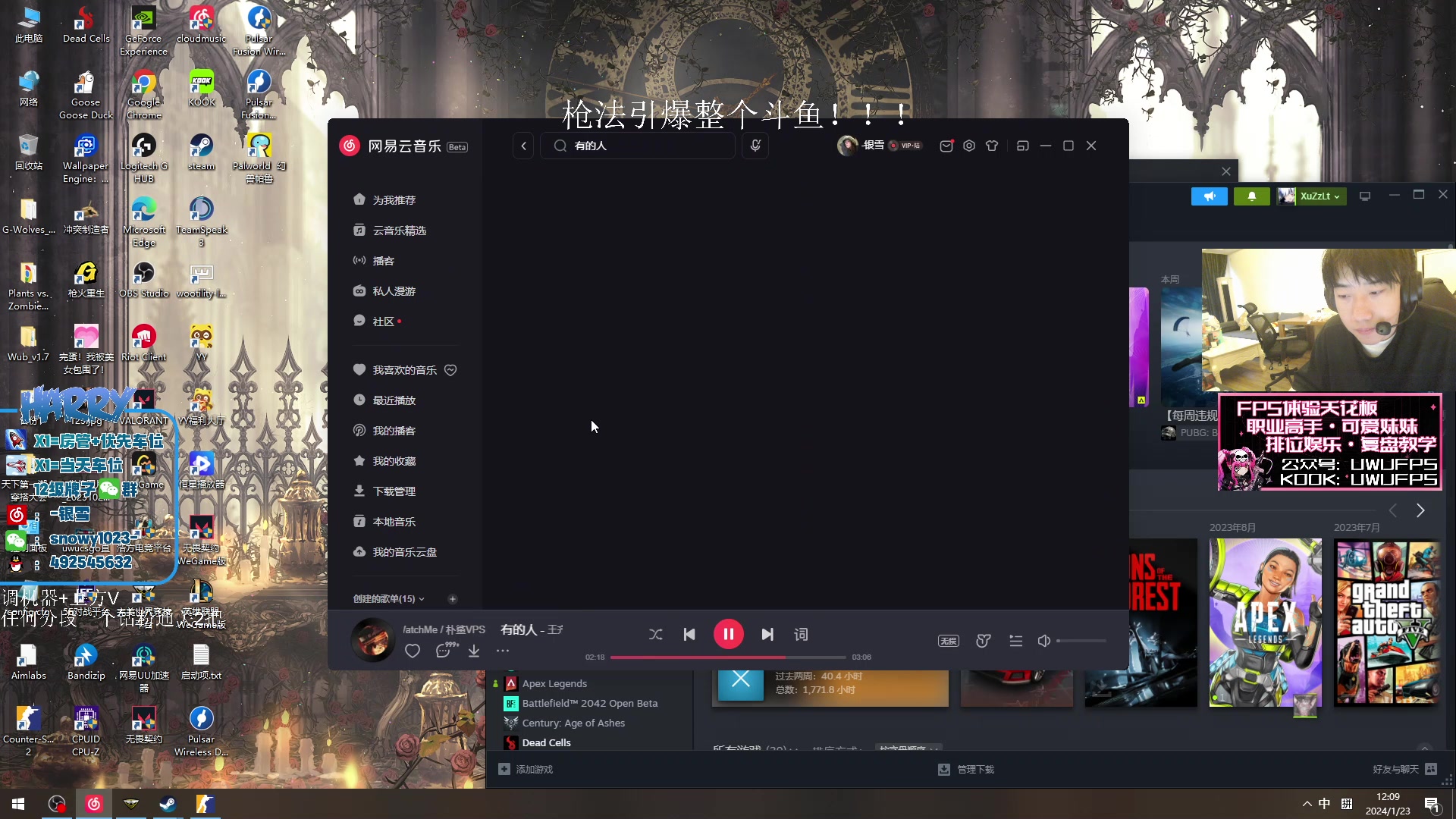Toggle Chinese input mode indicator 中
Viewport: 1456px width, 819px height.
click(x=1324, y=804)
